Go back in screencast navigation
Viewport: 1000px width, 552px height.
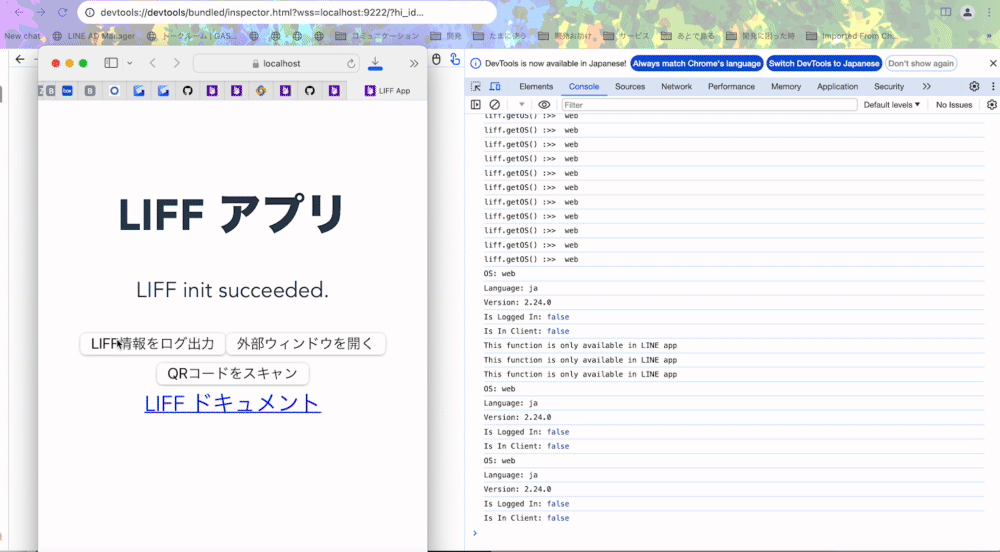click(x=20, y=59)
